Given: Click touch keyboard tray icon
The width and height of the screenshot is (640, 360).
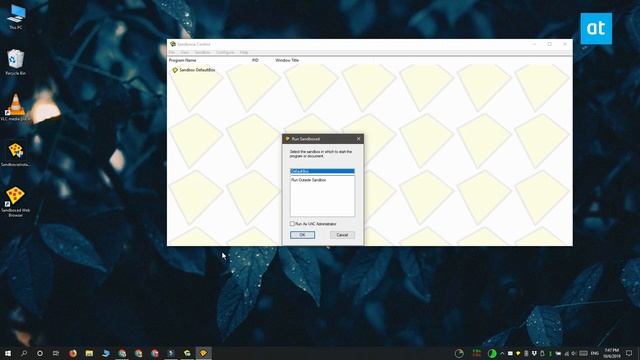Looking at the screenshot, I should pyautogui.click(x=583, y=353).
